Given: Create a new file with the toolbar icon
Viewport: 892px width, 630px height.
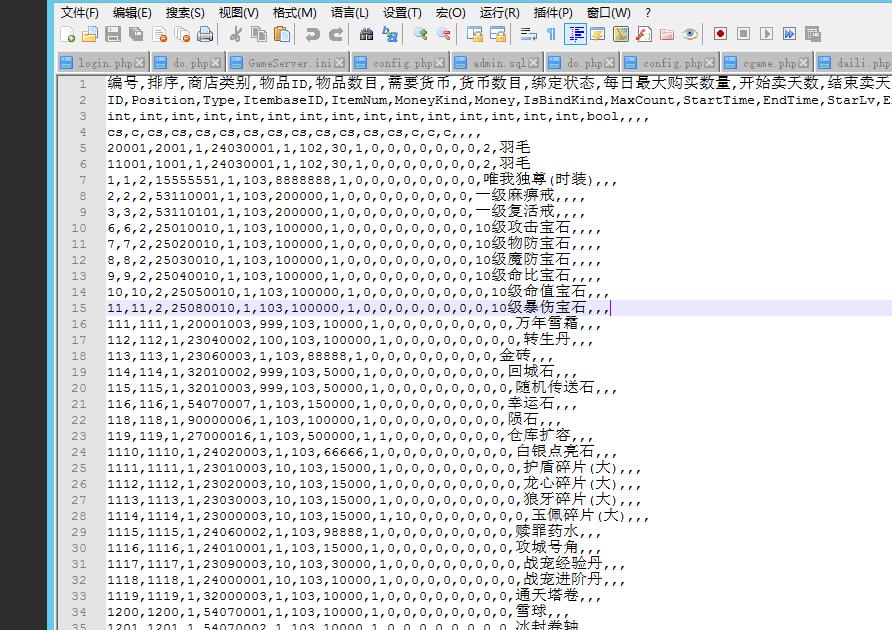Looking at the screenshot, I should click(68, 35).
